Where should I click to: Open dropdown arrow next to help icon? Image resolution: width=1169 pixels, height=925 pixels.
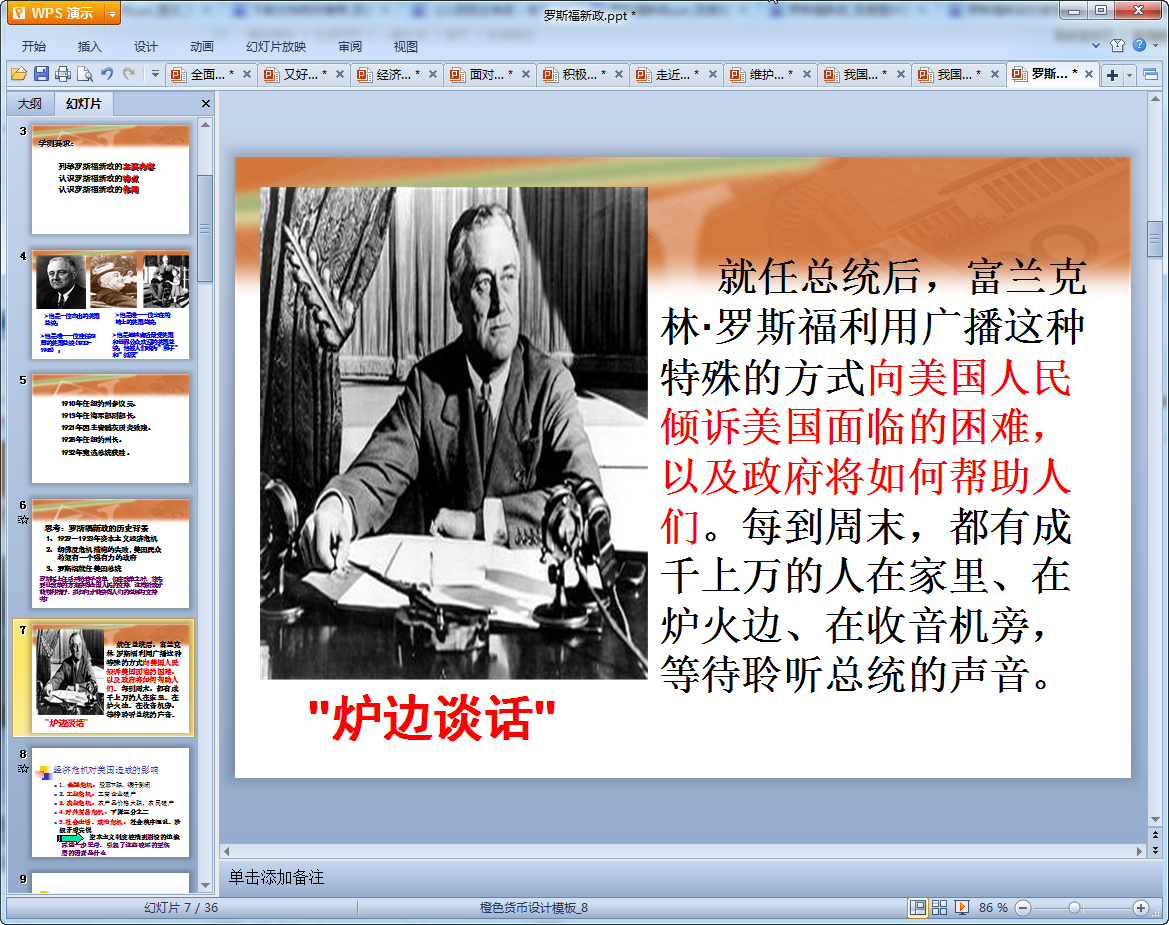(x=1156, y=45)
